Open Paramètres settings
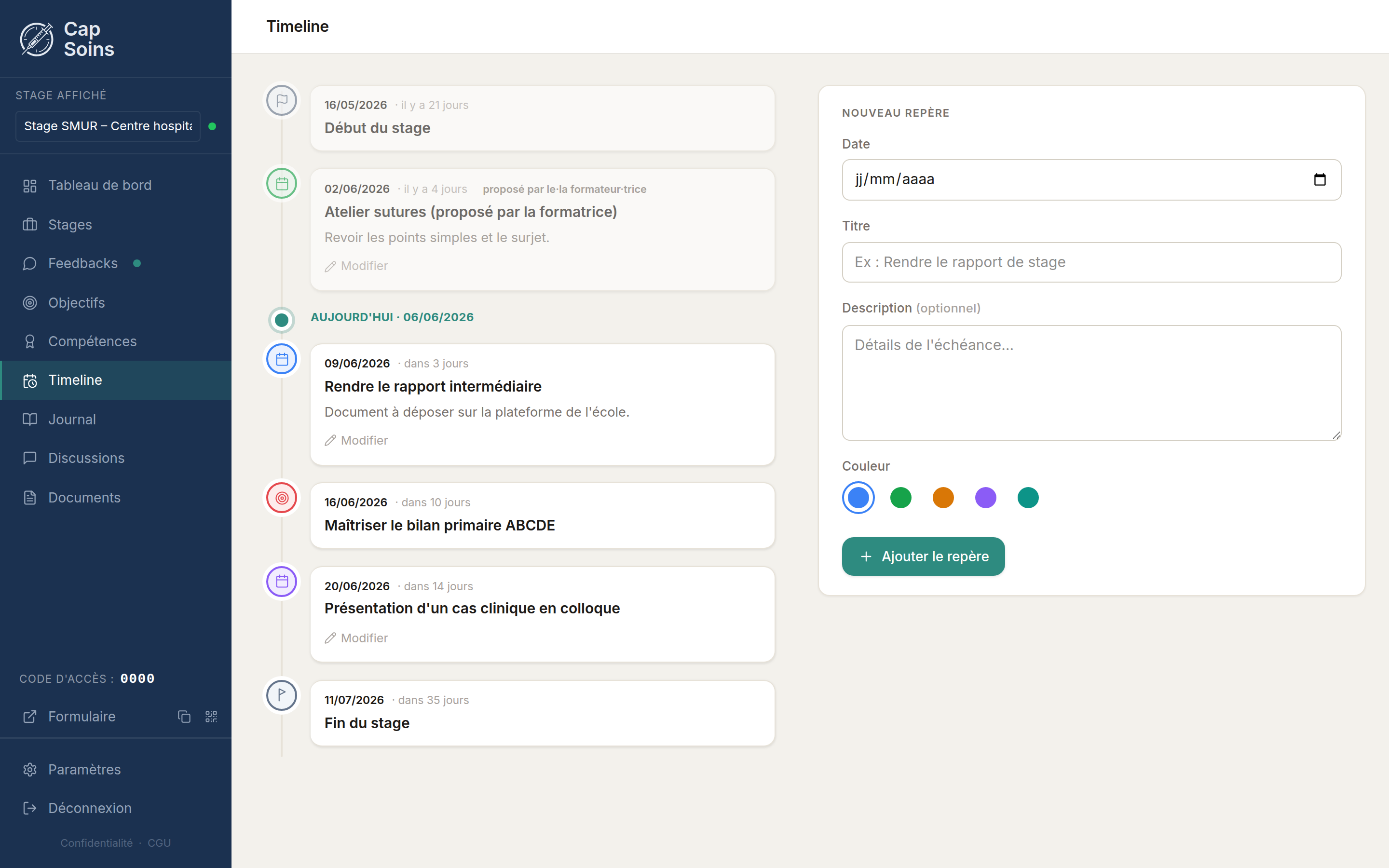 tap(116, 769)
